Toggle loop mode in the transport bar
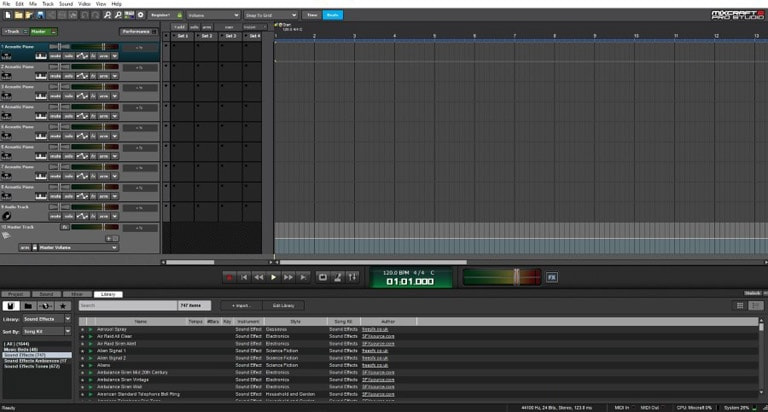Image resolution: width=768 pixels, height=412 pixels. [322, 277]
